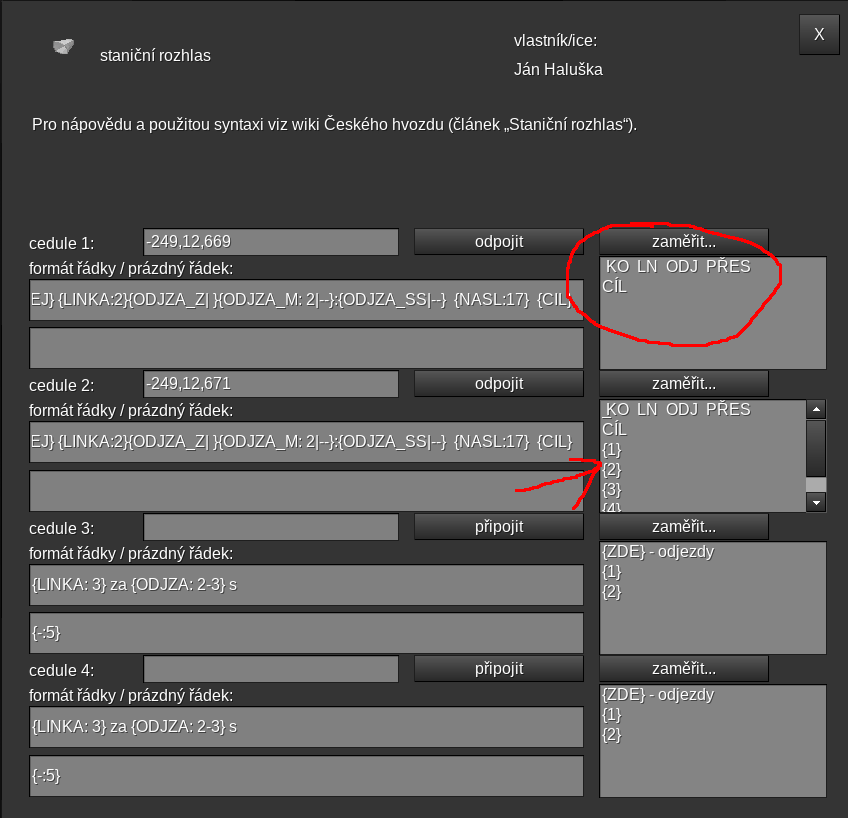The image size is (848, 818).
Task: Click the "vlastník/ice:" label
Action: pyautogui.click(x=555, y=41)
